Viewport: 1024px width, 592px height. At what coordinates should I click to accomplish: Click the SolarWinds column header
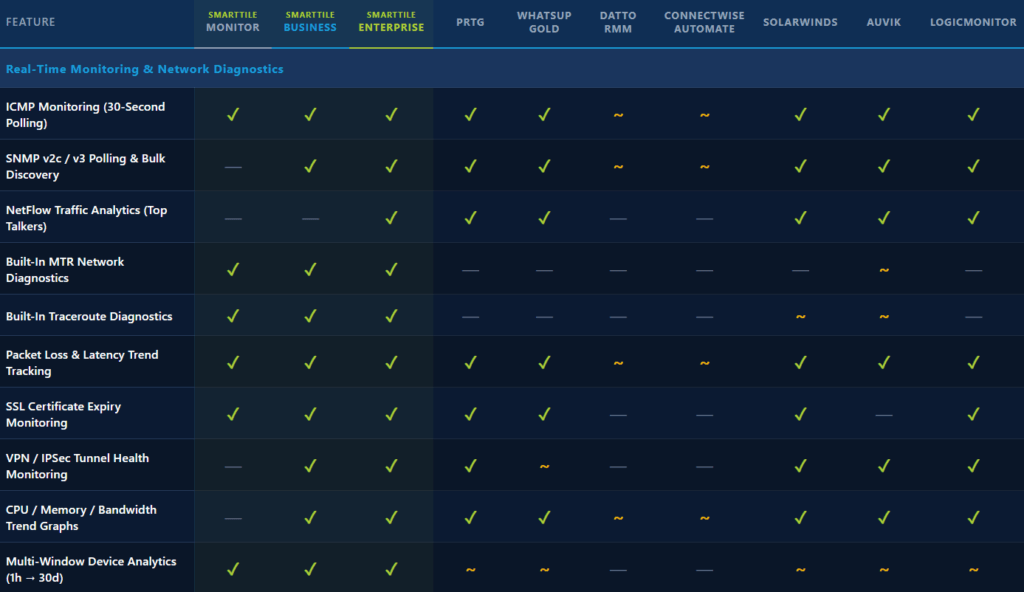pyautogui.click(x=800, y=22)
